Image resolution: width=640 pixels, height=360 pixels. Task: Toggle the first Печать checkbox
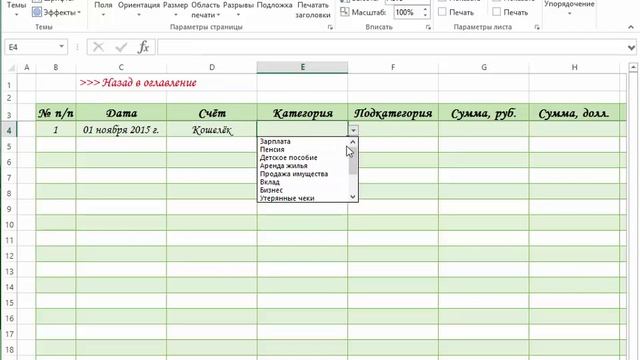(442, 12)
